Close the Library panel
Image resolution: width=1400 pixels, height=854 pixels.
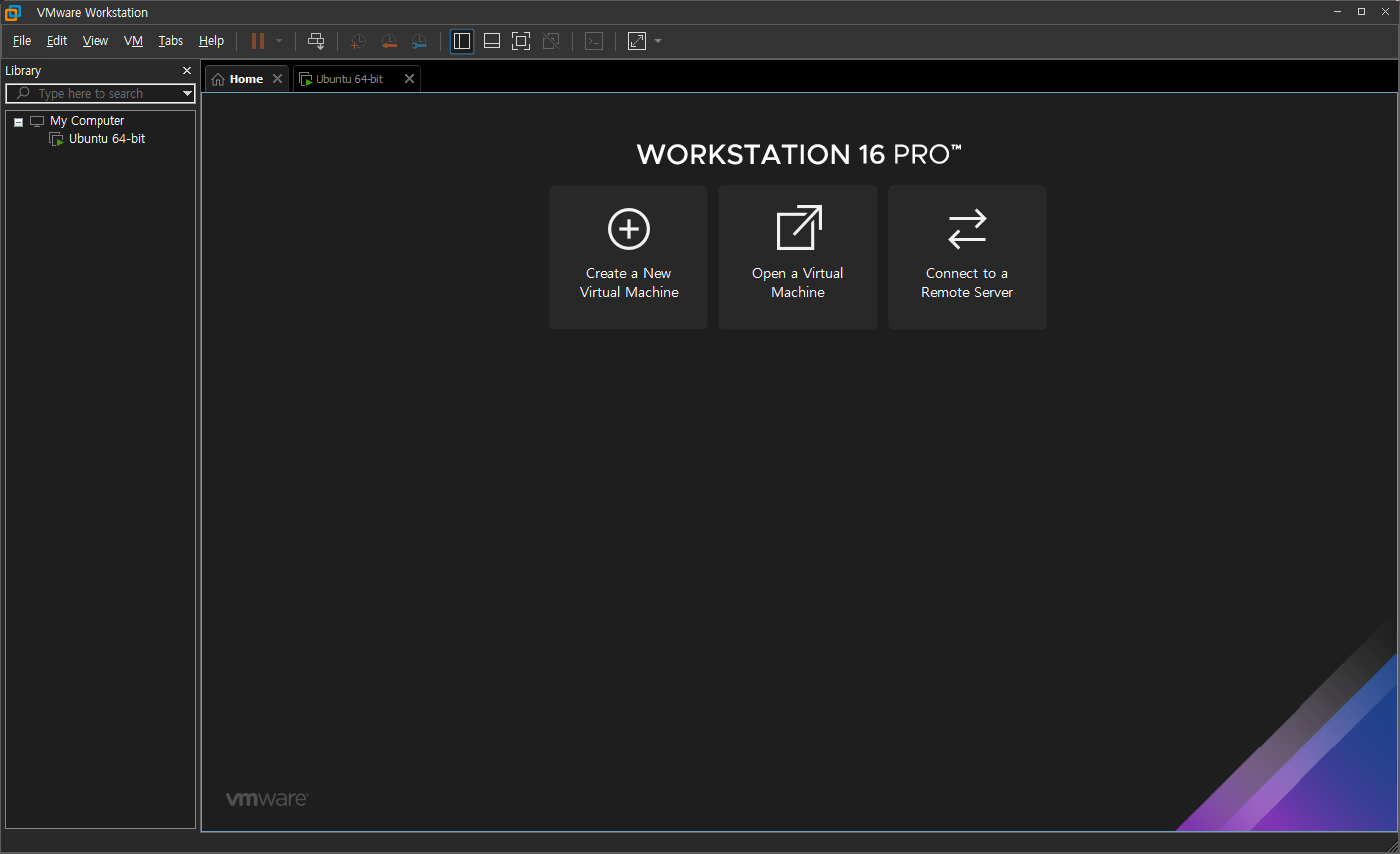[187, 71]
